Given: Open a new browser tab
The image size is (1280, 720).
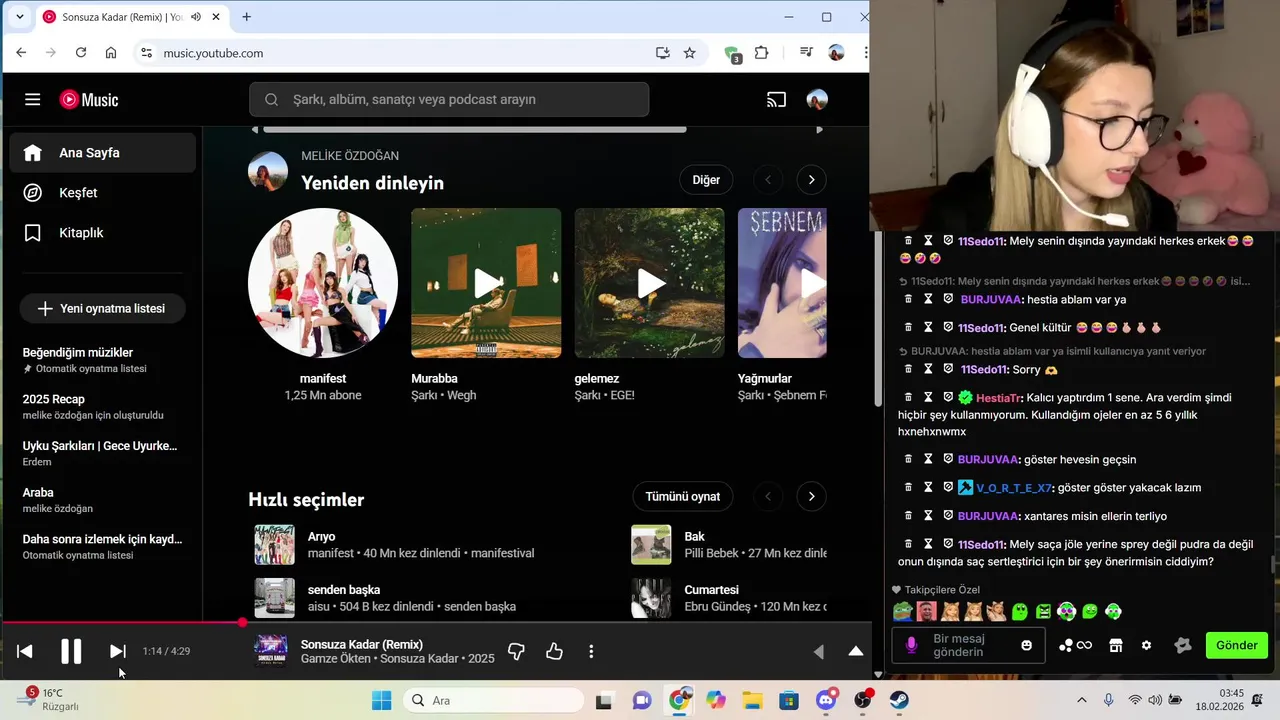Looking at the screenshot, I should point(246,17).
